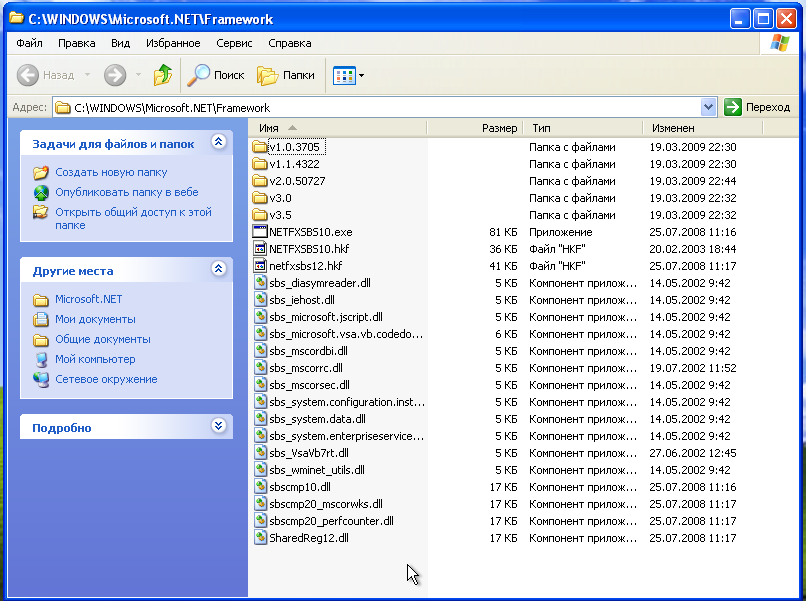806x601 pixels.
Task: Select the NETFXSBS10.exe application icon
Action: coord(260,232)
